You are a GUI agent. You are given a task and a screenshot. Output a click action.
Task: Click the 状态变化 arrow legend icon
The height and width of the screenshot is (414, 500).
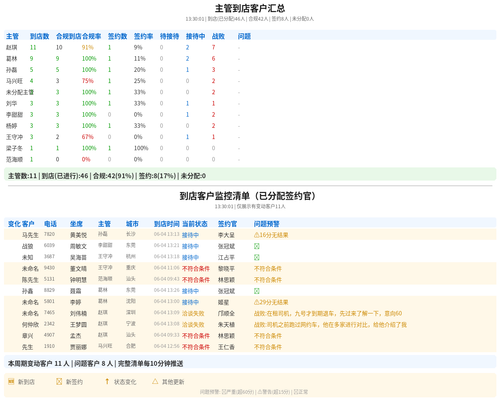tap(107, 381)
